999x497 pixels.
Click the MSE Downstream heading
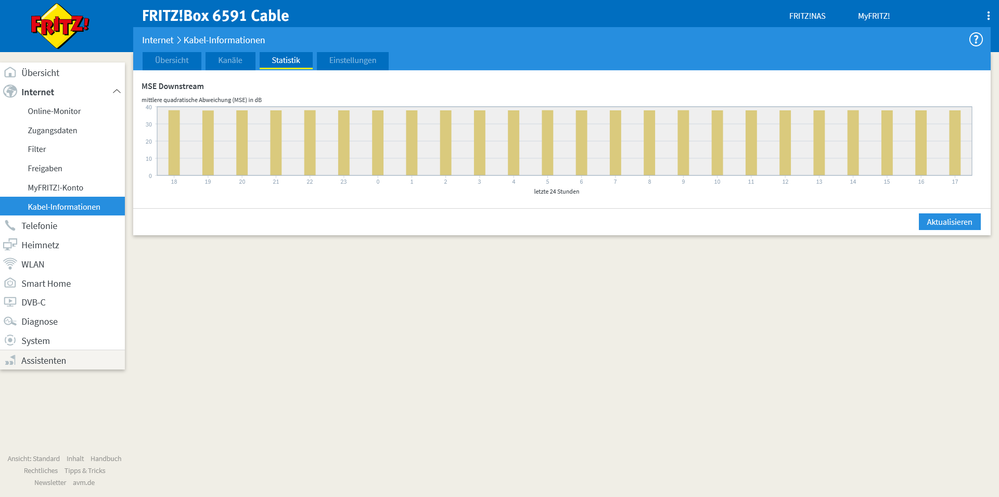173,86
